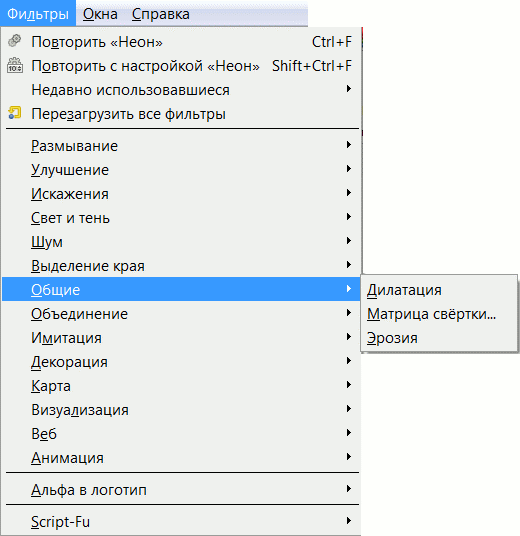Click the reload icon beside Перезагрузить все фильтры
This screenshot has height=536, width=520.
[x=15, y=113]
